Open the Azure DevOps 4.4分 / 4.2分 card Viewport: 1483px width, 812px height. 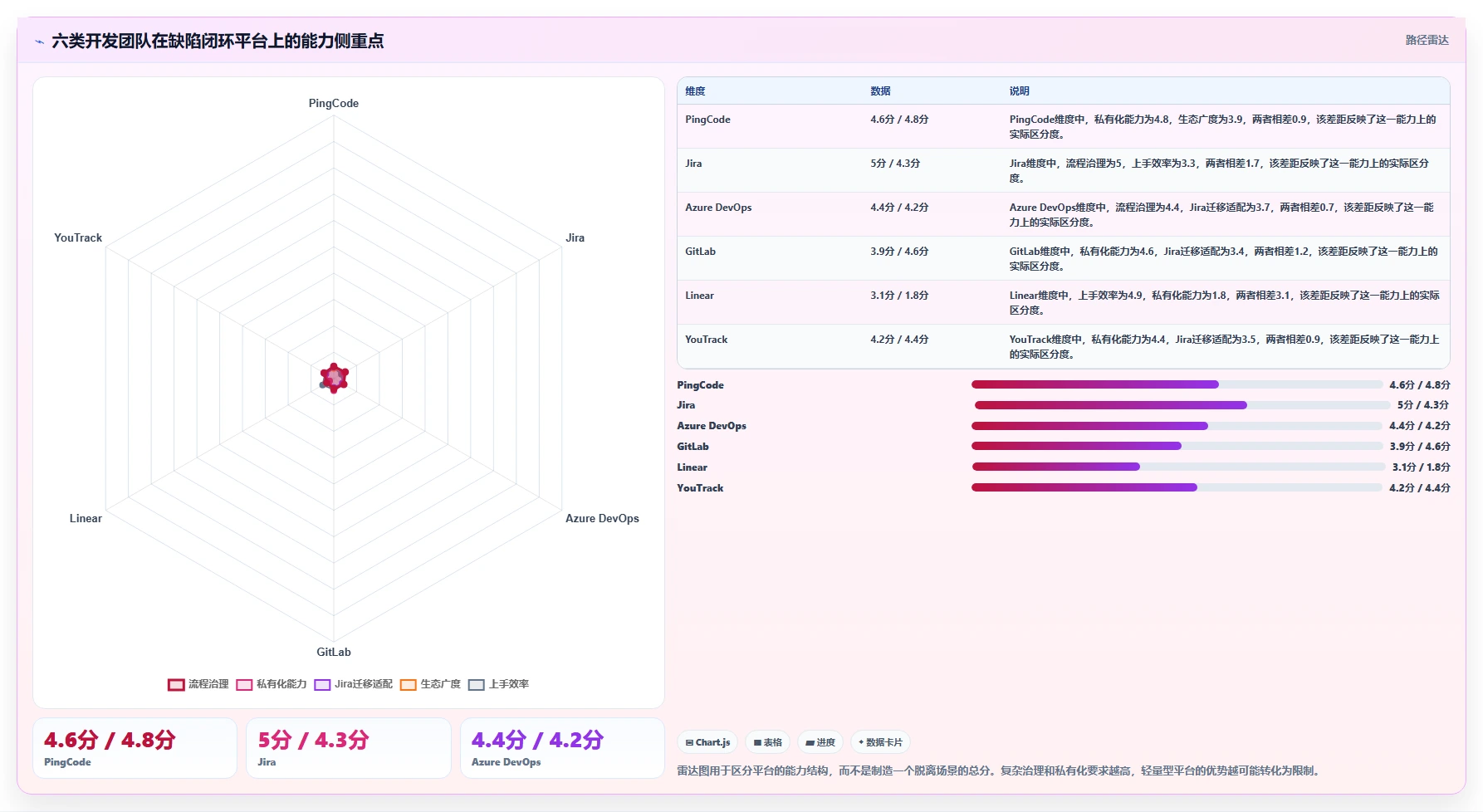pos(562,748)
